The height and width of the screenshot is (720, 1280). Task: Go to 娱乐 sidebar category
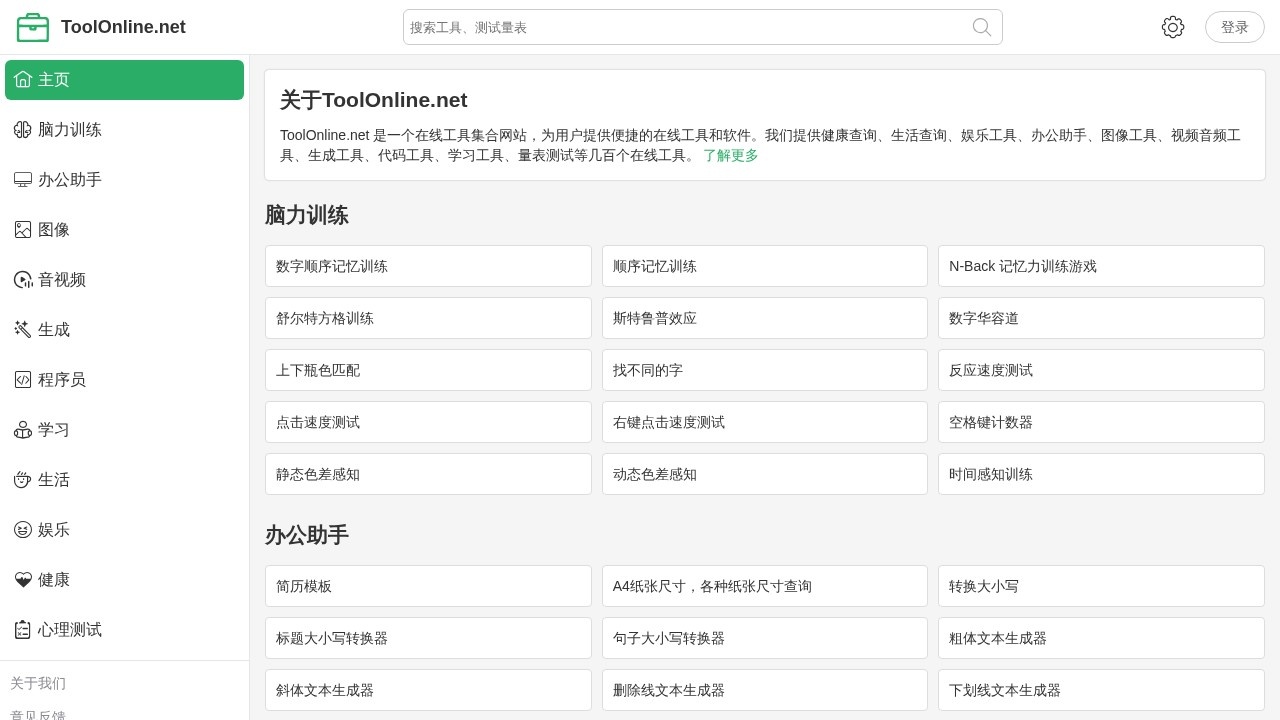click(x=54, y=530)
